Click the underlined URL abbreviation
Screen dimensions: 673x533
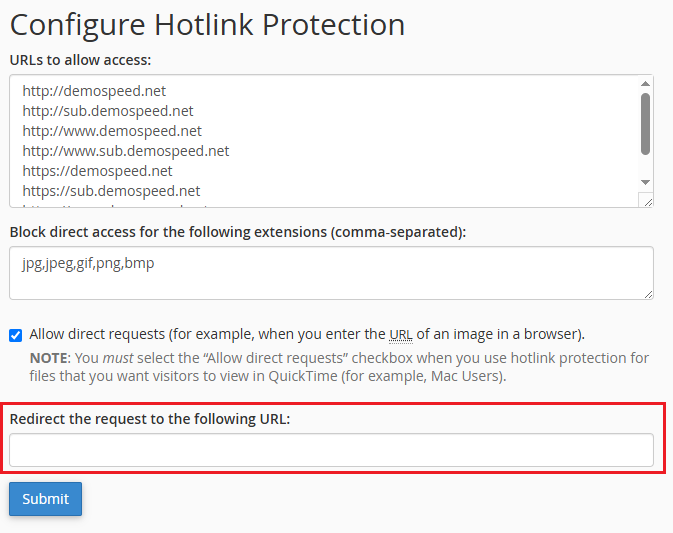point(400,334)
